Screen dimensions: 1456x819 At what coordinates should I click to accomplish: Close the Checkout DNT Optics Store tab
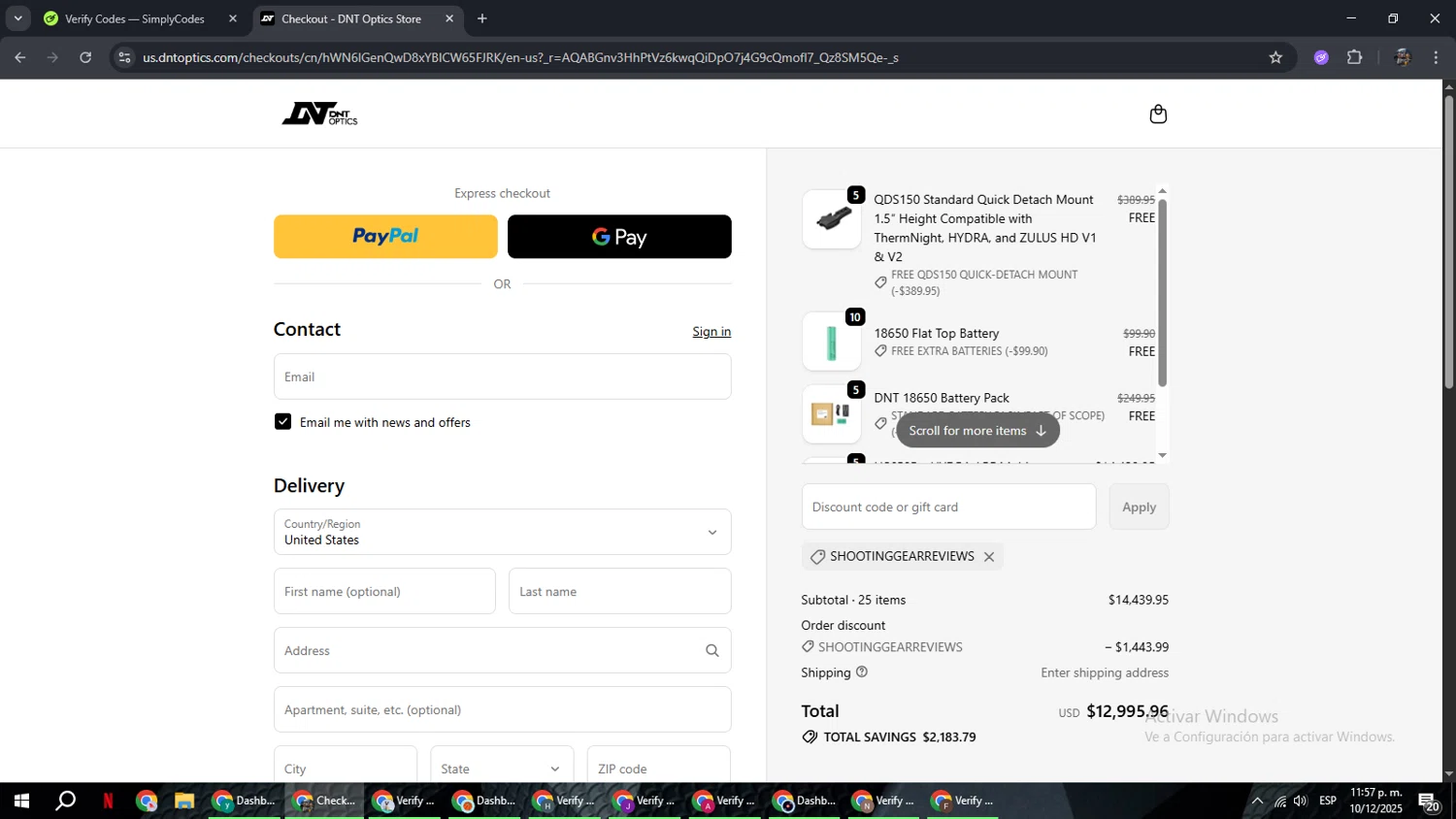449,18
